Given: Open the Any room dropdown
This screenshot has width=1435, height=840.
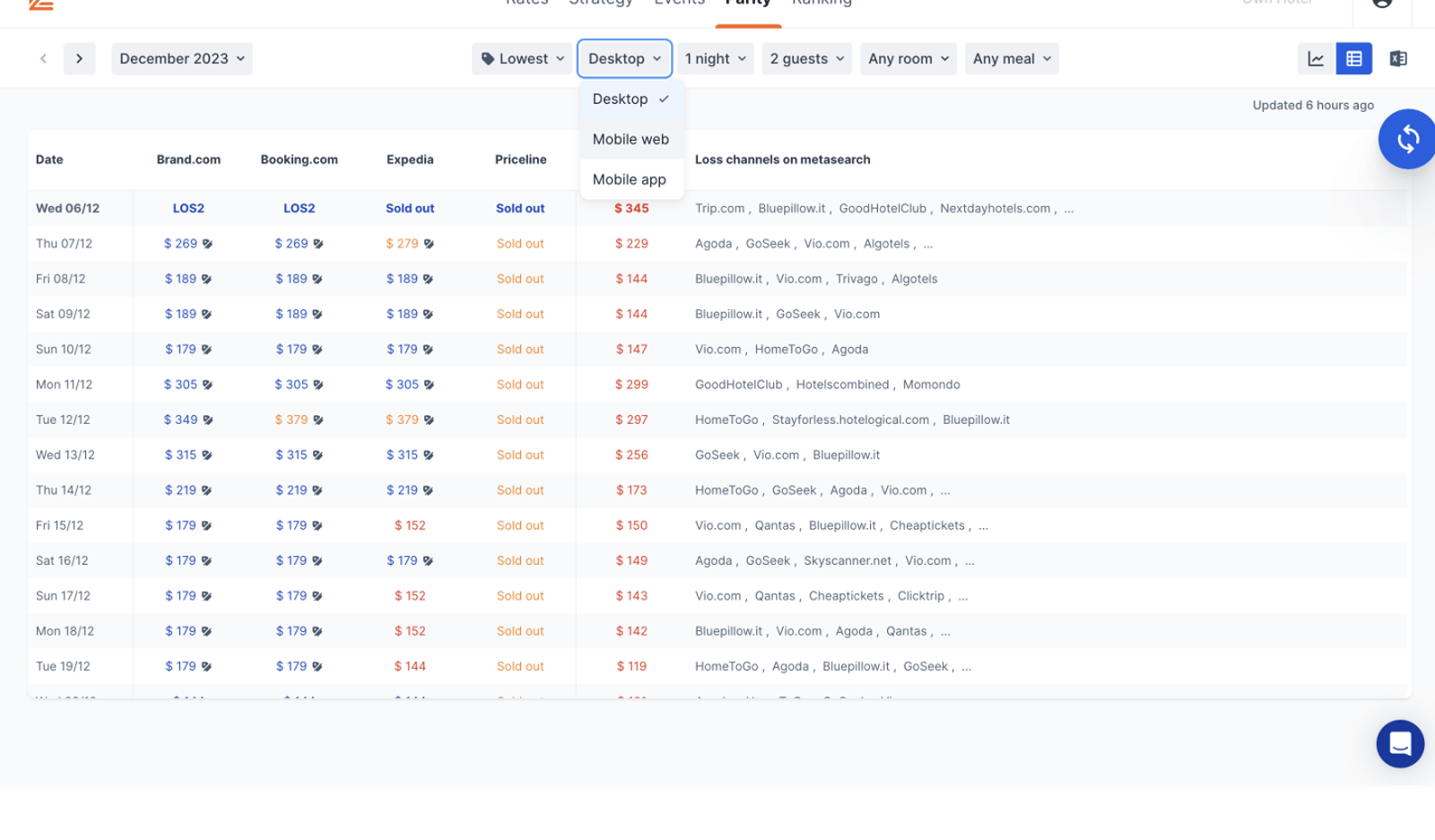Looking at the screenshot, I should click(x=909, y=59).
